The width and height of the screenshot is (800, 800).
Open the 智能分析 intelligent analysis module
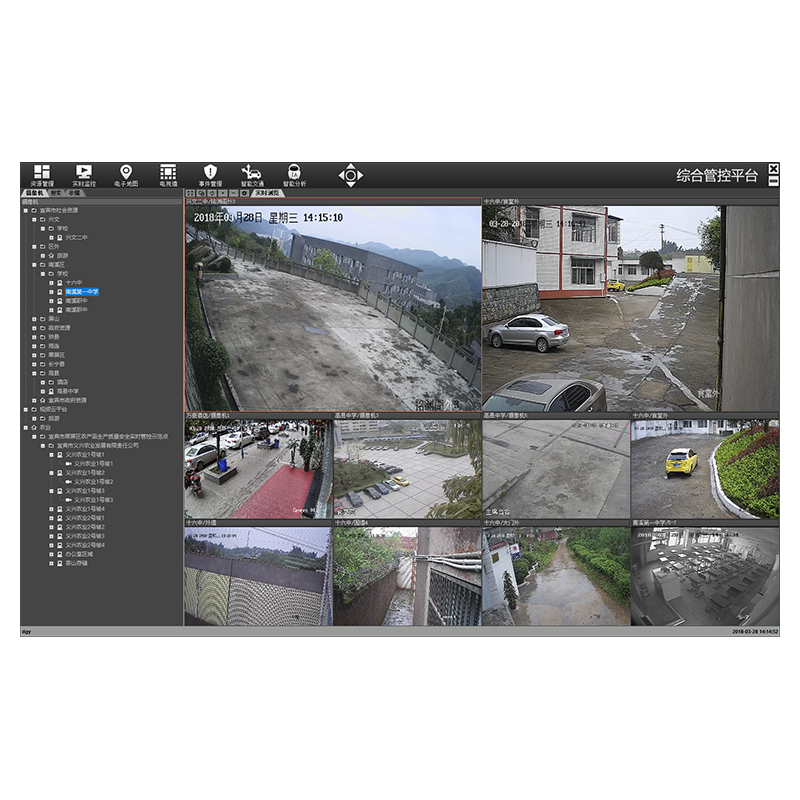295,175
